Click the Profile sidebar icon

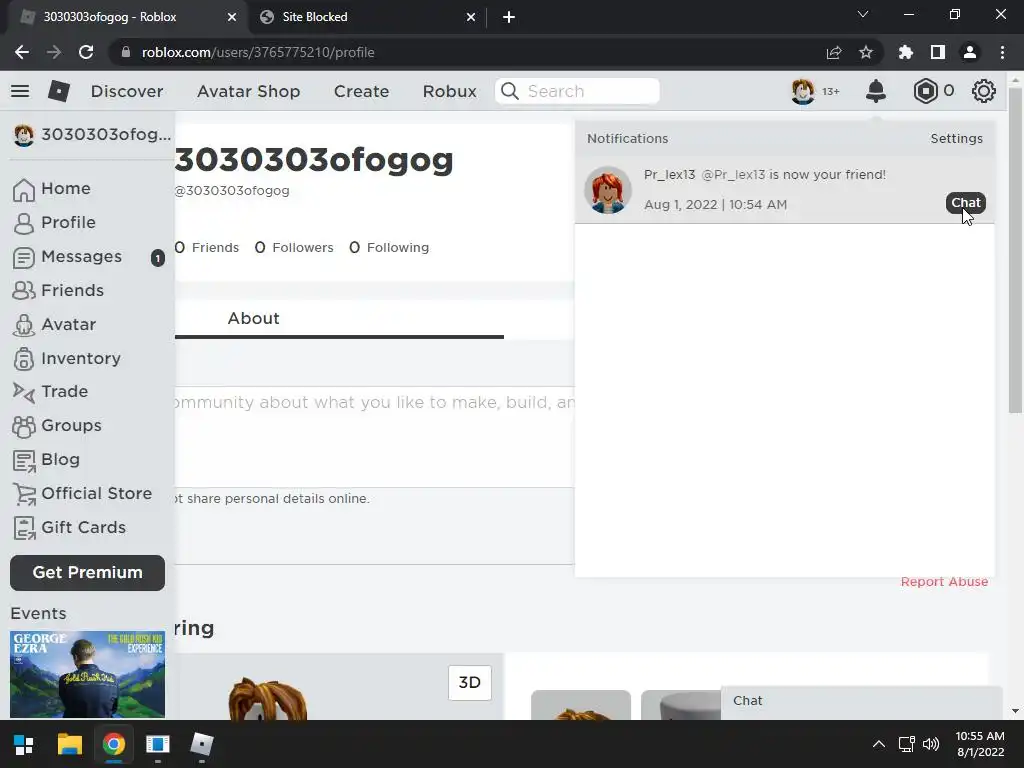[x=24, y=223]
